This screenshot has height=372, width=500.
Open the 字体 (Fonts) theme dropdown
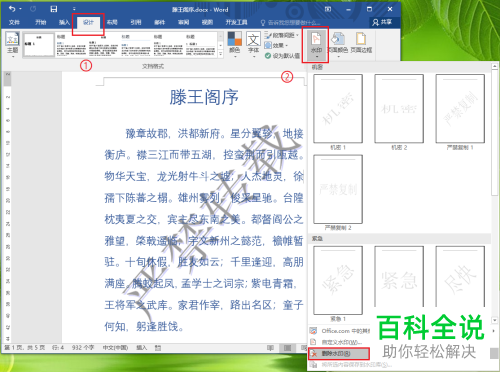(x=253, y=45)
